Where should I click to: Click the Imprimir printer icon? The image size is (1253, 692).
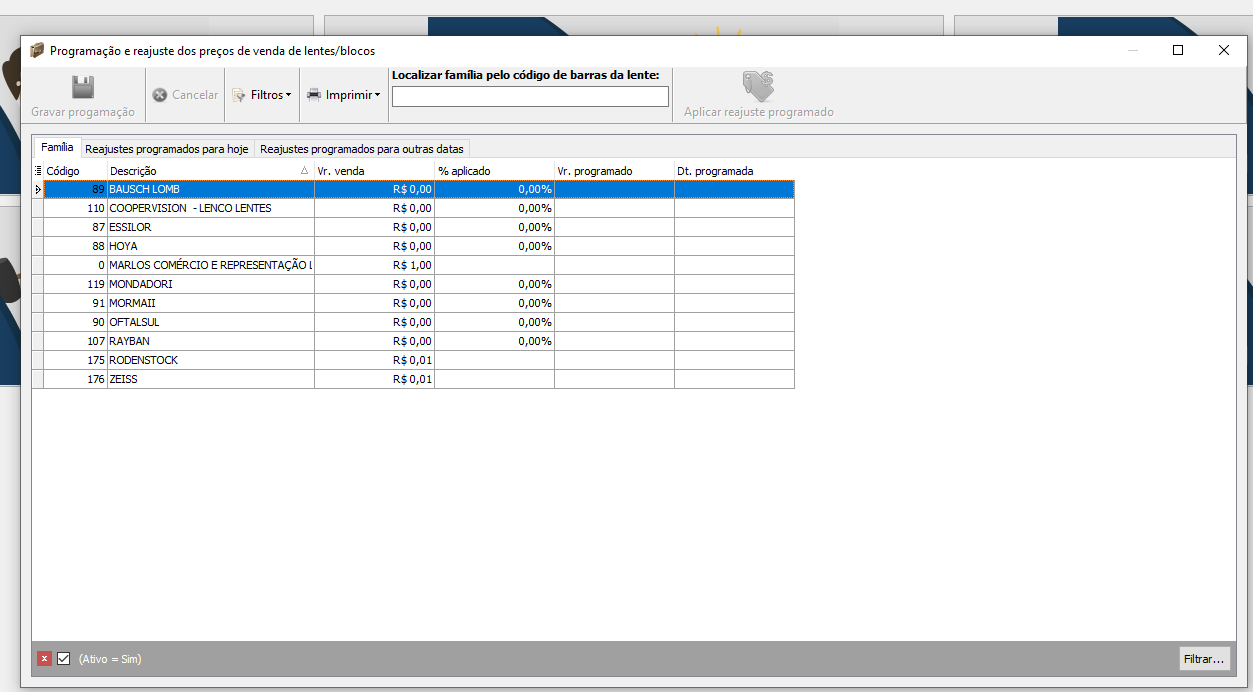[x=314, y=95]
